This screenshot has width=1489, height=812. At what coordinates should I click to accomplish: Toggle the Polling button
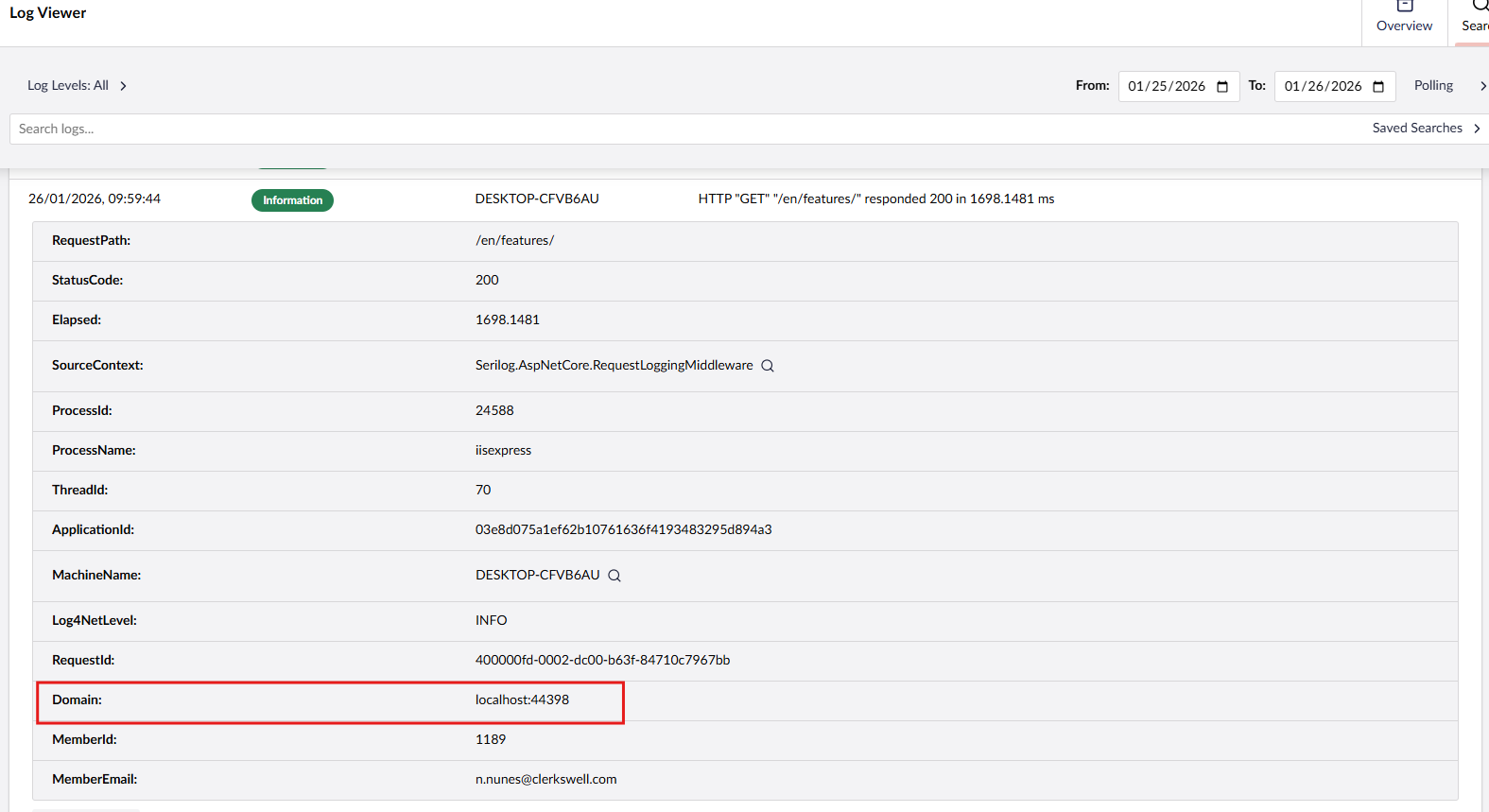(x=1433, y=86)
